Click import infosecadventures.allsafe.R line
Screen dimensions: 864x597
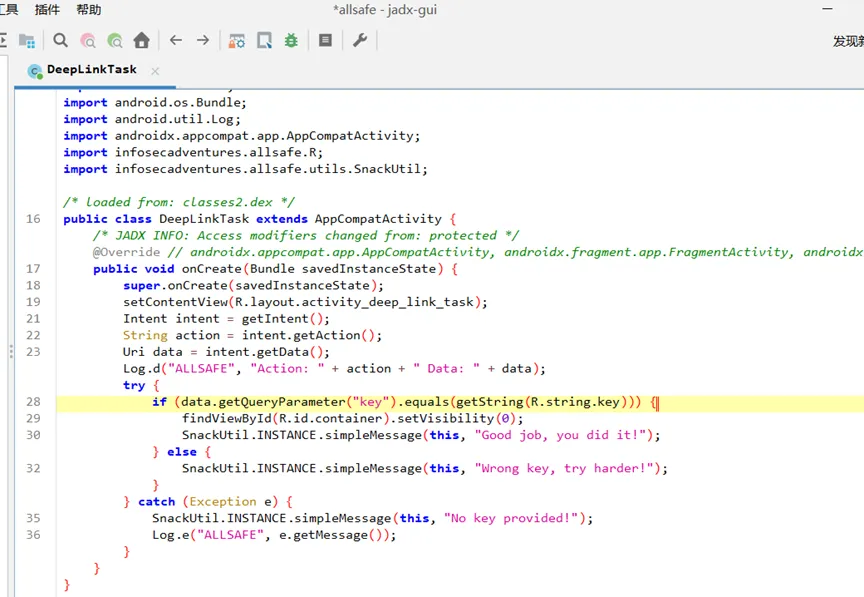click(193, 153)
